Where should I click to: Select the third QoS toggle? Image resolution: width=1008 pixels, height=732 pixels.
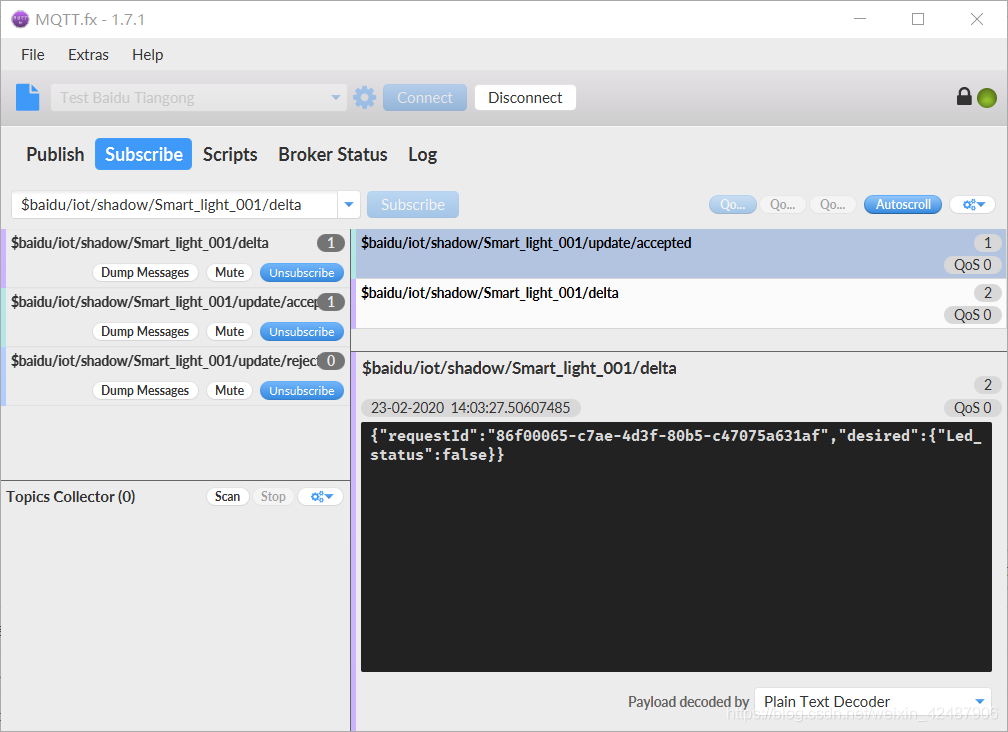(x=832, y=204)
